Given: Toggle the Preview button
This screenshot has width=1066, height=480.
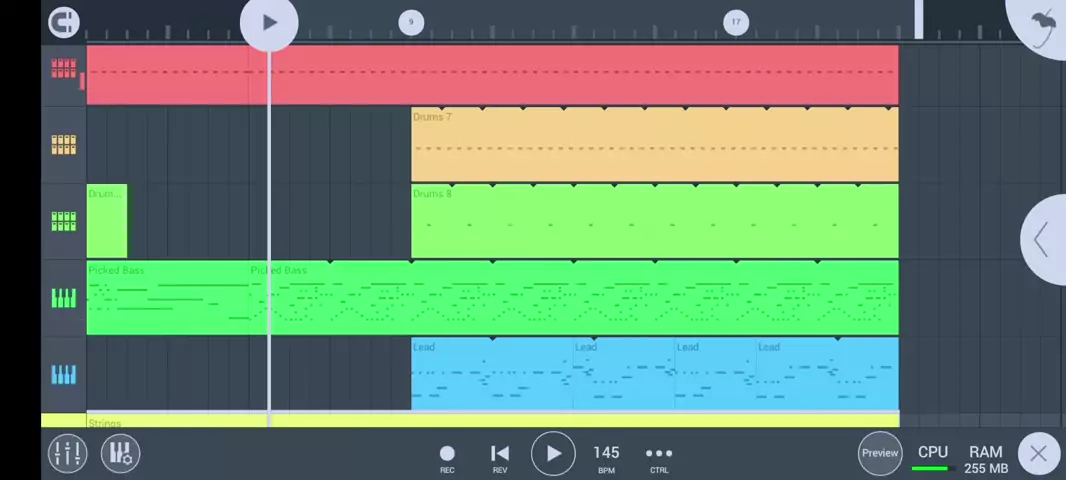Looking at the screenshot, I should pos(880,453).
